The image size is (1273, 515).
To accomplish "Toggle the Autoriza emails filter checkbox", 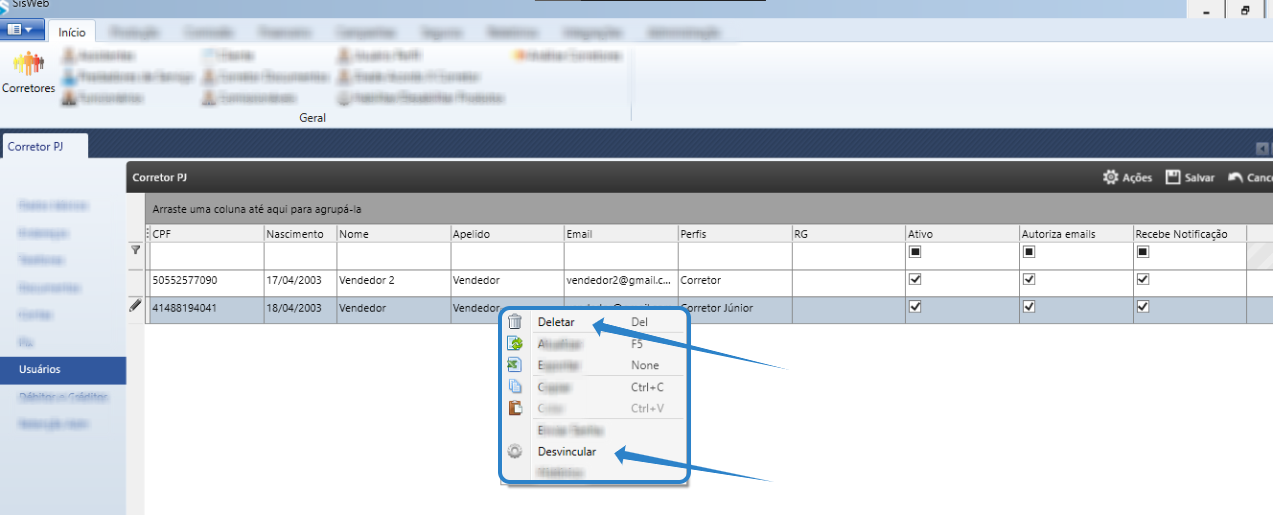I will (x=1028, y=252).
